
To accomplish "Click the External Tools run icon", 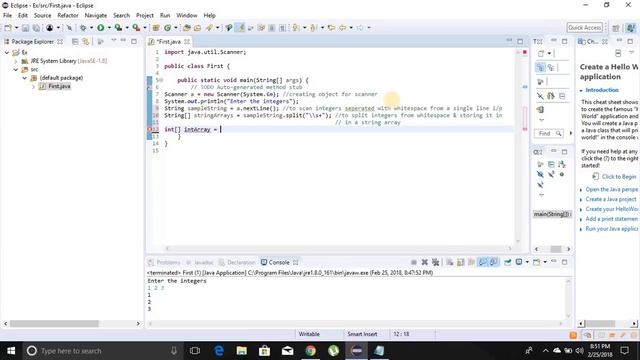I will pyautogui.click(x=136, y=28).
